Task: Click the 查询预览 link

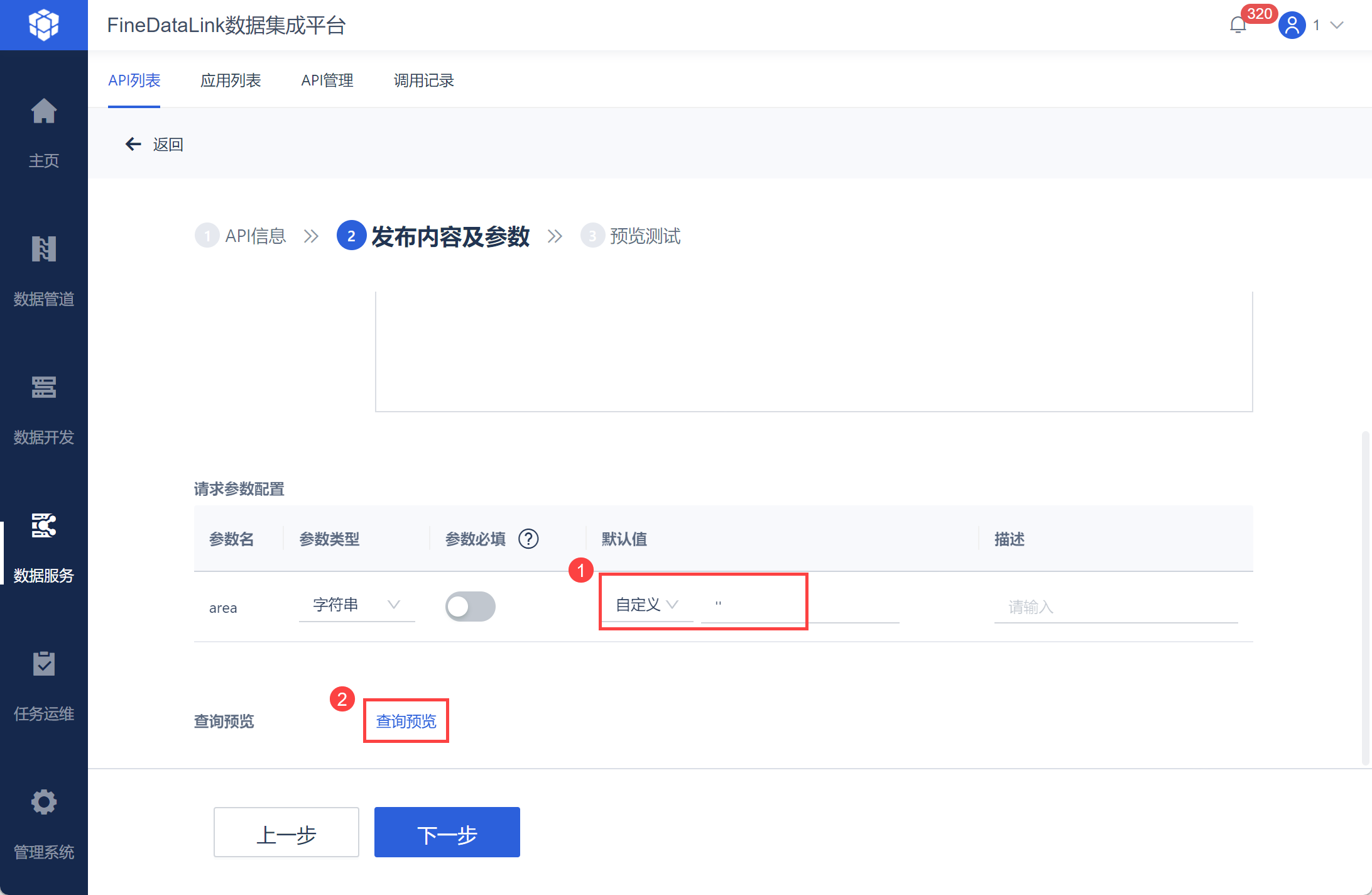Action: [x=406, y=721]
